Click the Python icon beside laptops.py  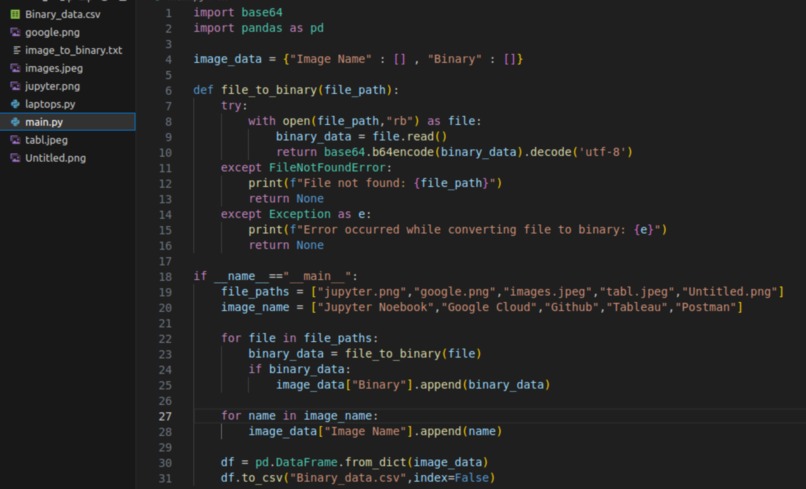(x=15, y=104)
